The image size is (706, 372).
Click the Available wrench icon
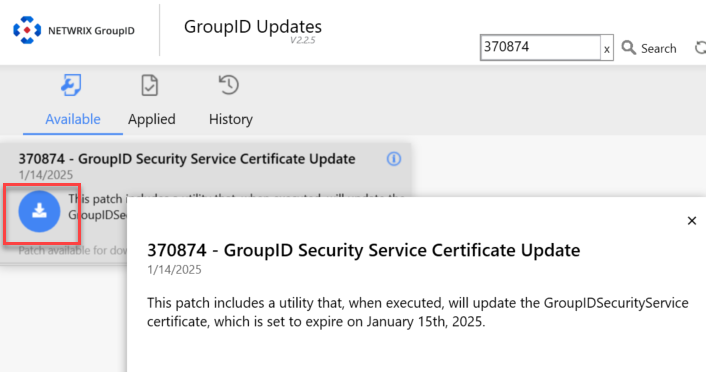71,85
